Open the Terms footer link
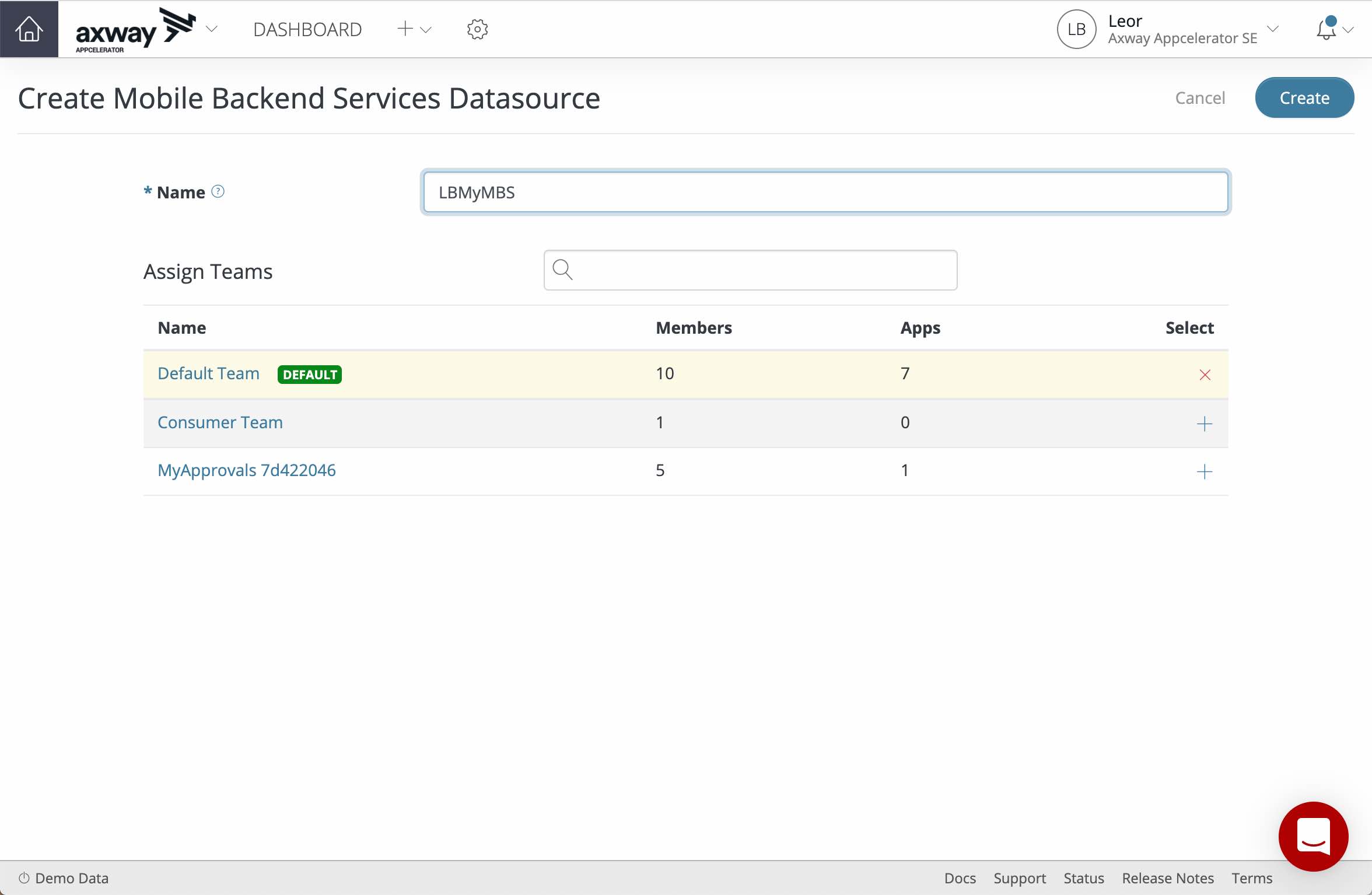This screenshot has height=895, width=1372. coord(1252,878)
